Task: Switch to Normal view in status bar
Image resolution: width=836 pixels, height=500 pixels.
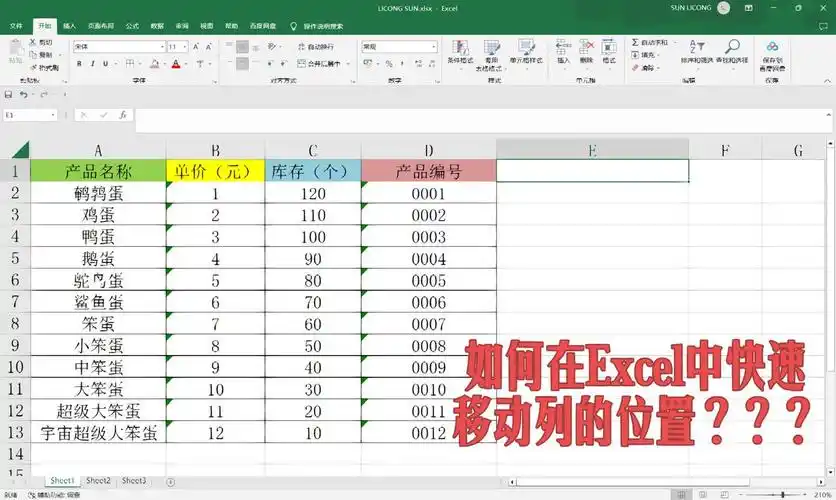Action: (681, 495)
